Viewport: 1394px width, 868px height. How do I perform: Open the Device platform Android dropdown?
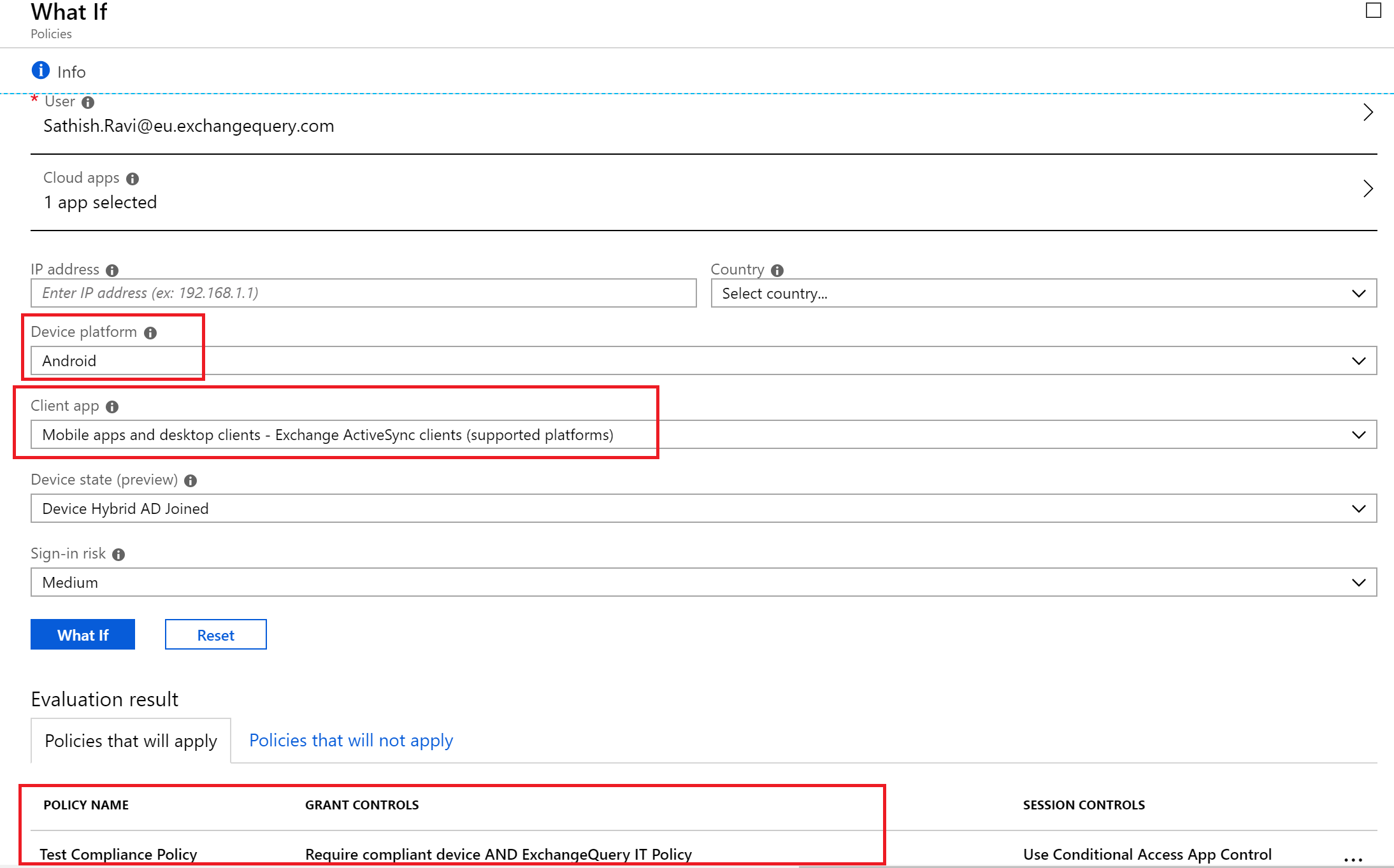pos(703,361)
